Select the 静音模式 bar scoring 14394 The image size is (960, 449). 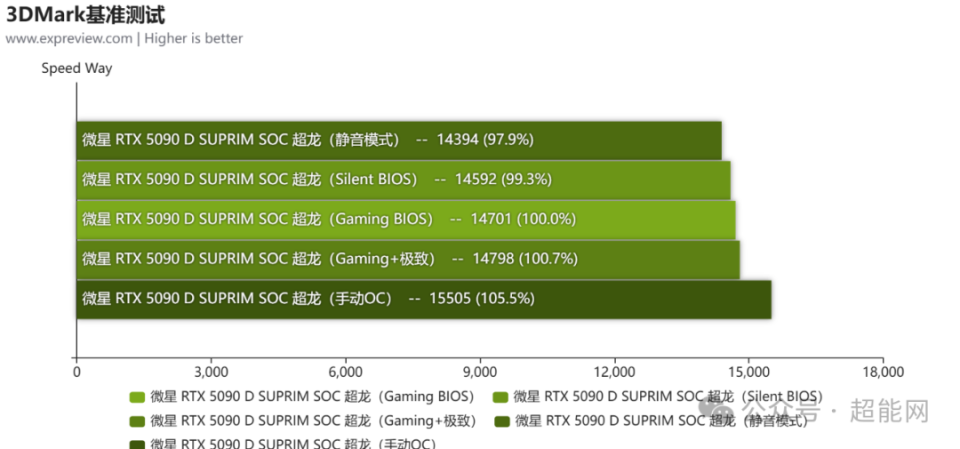399,140
